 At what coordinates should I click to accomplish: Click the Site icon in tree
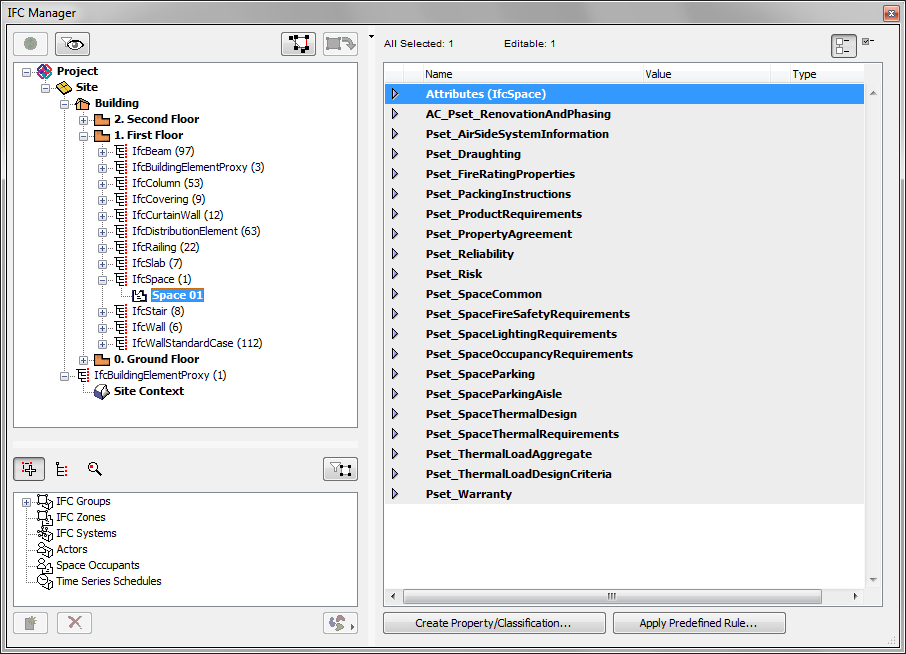point(64,87)
